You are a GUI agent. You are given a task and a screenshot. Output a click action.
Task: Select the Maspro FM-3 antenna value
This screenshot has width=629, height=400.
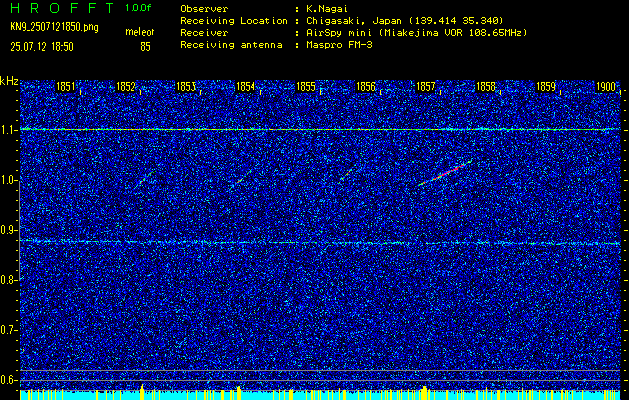pos(339,45)
